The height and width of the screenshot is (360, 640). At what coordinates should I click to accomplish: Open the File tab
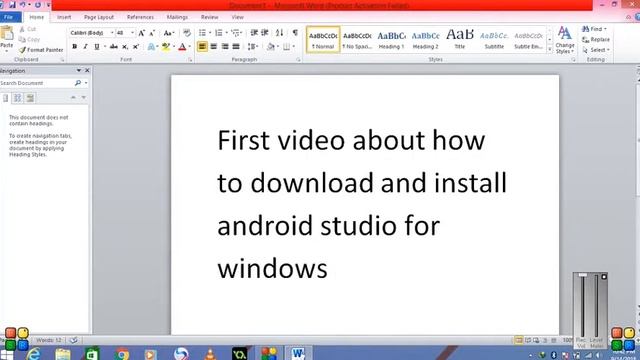click(9, 17)
